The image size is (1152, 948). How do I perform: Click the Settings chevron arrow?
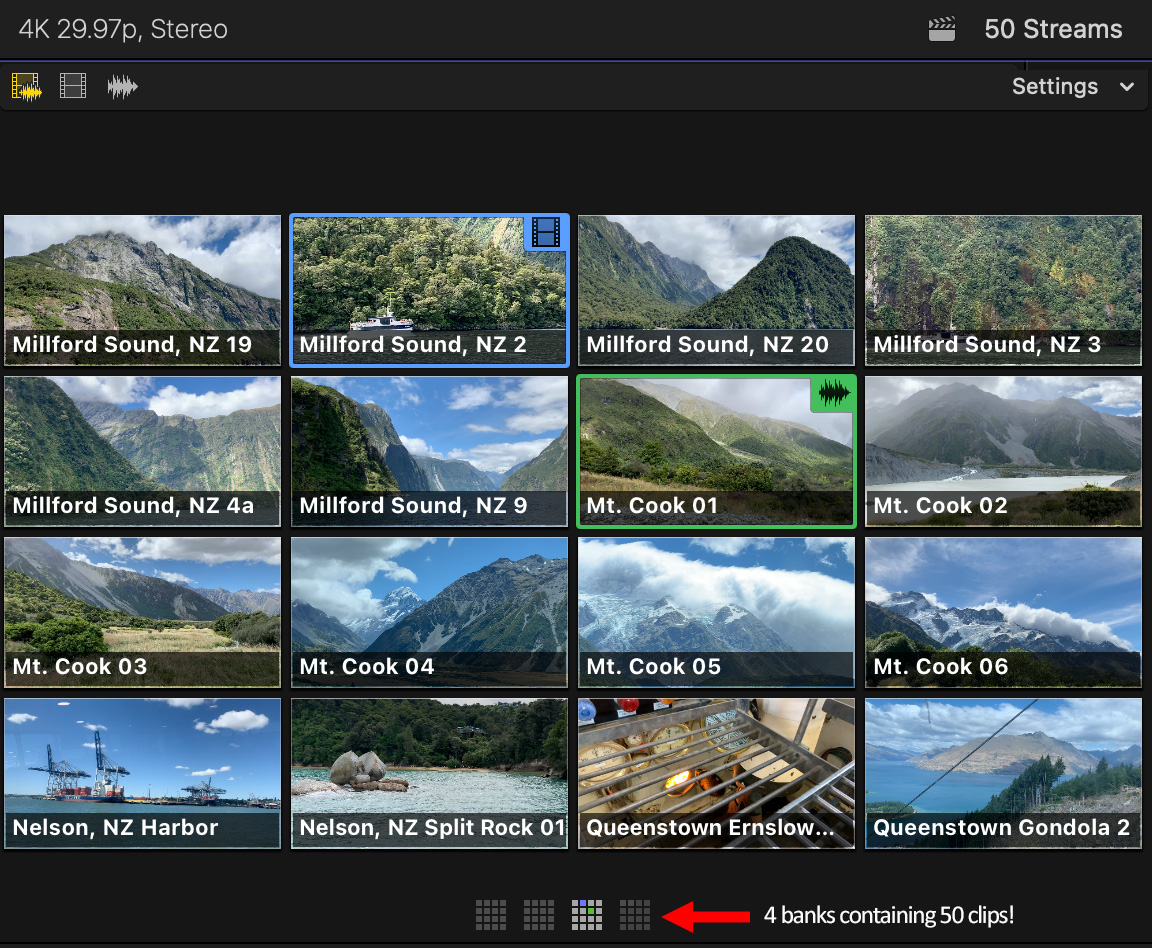tap(1127, 87)
